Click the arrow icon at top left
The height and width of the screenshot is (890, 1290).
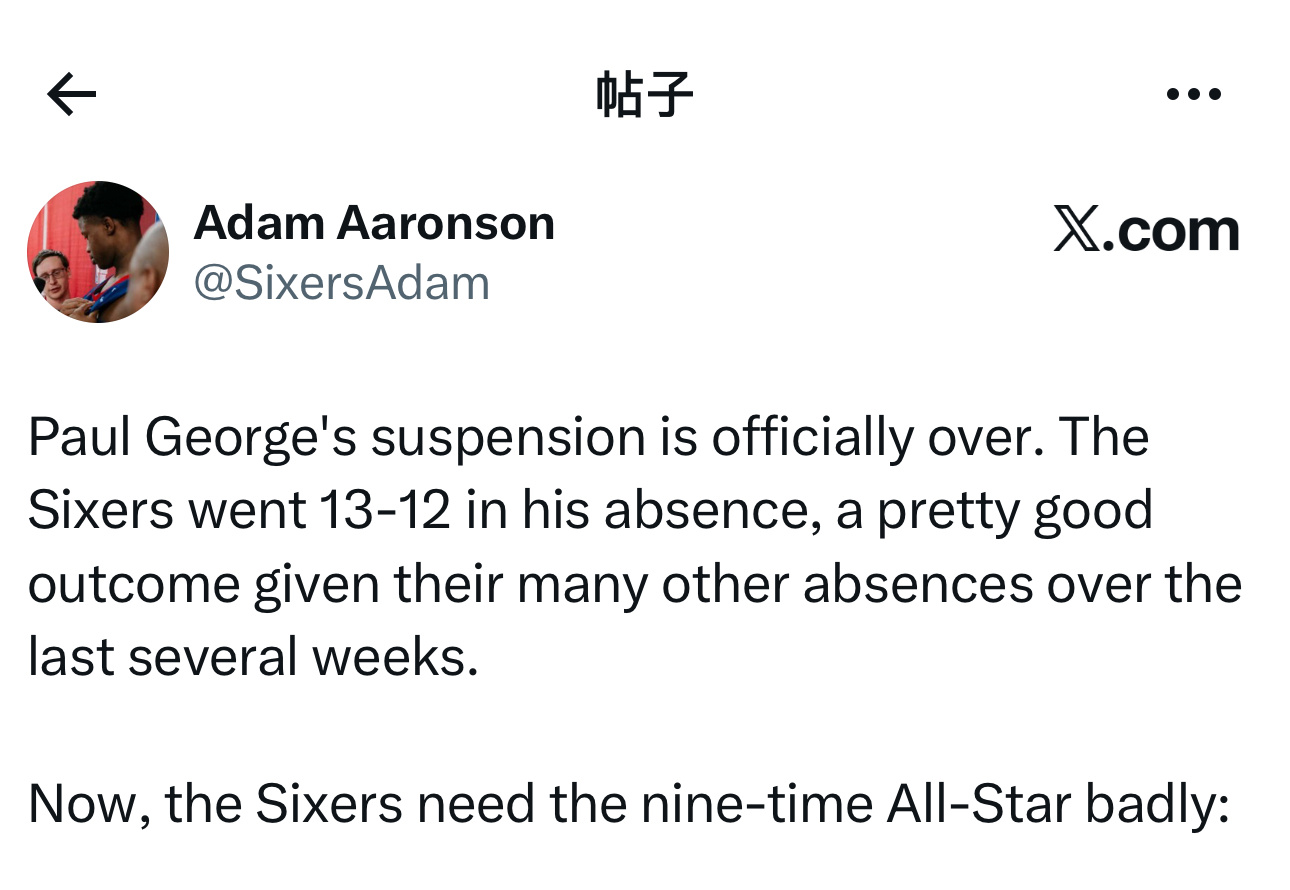coord(72,92)
